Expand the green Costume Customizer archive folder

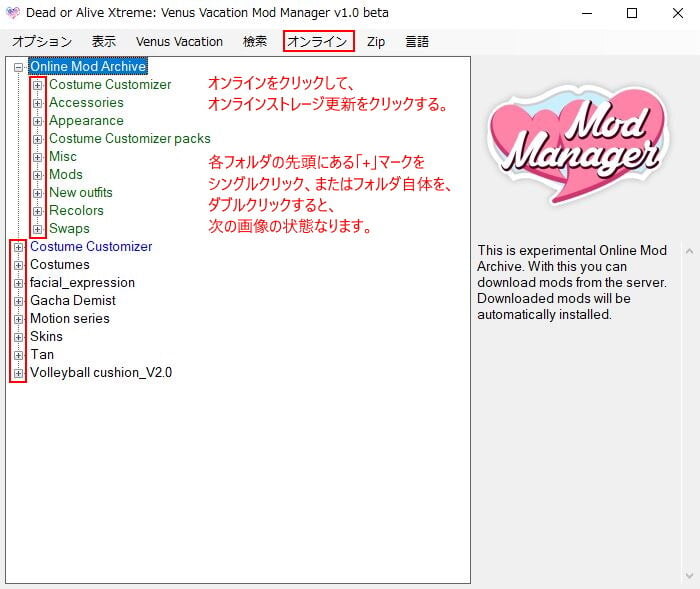click(38, 85)
